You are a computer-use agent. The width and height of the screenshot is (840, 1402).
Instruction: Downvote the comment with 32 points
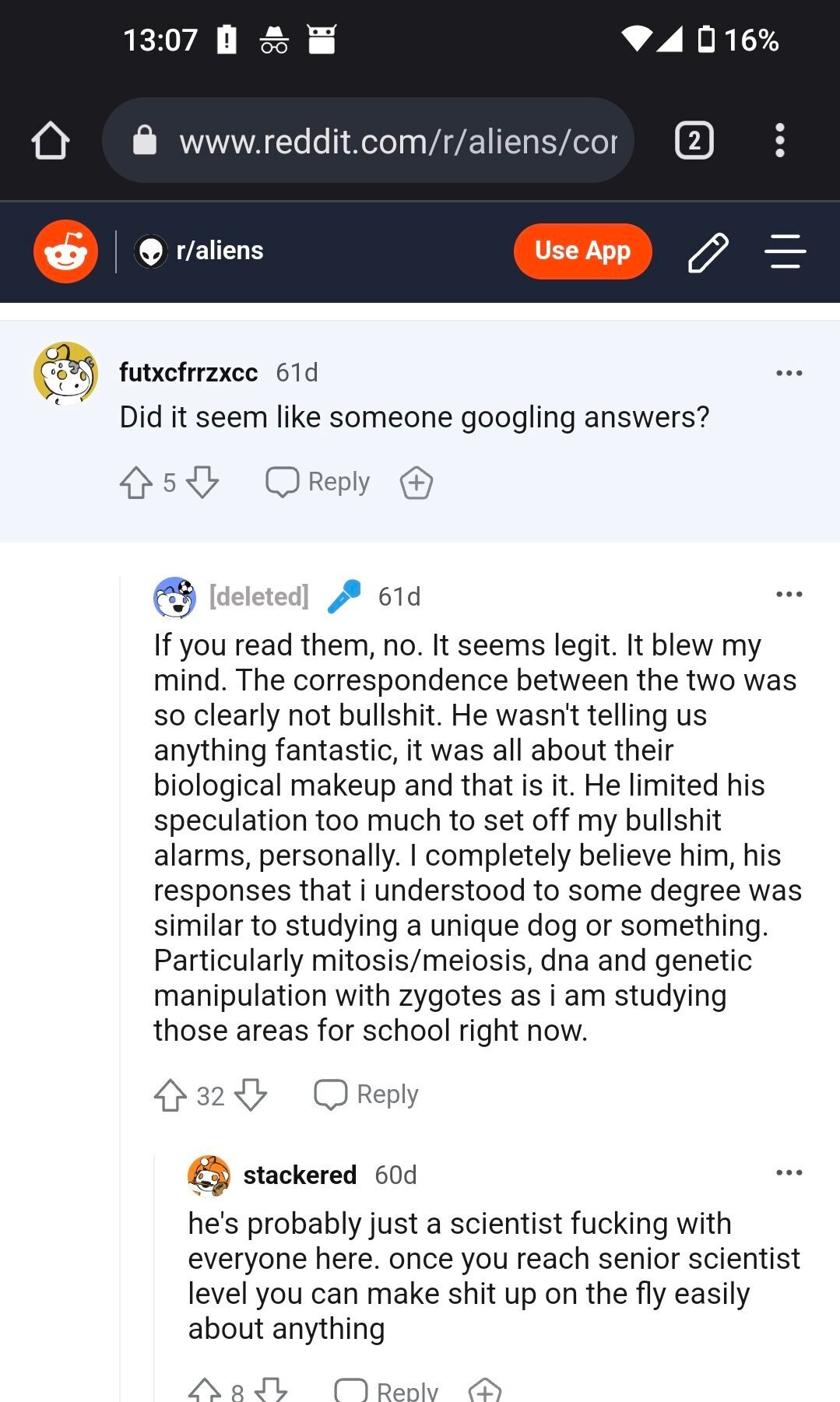click(x=251, y=1095)
